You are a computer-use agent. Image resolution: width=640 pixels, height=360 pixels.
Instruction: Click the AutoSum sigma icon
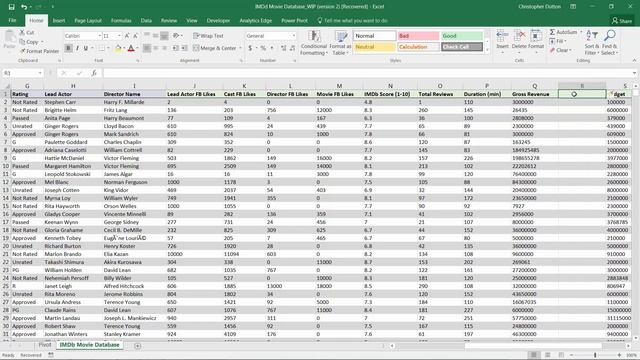pos(552,32)
